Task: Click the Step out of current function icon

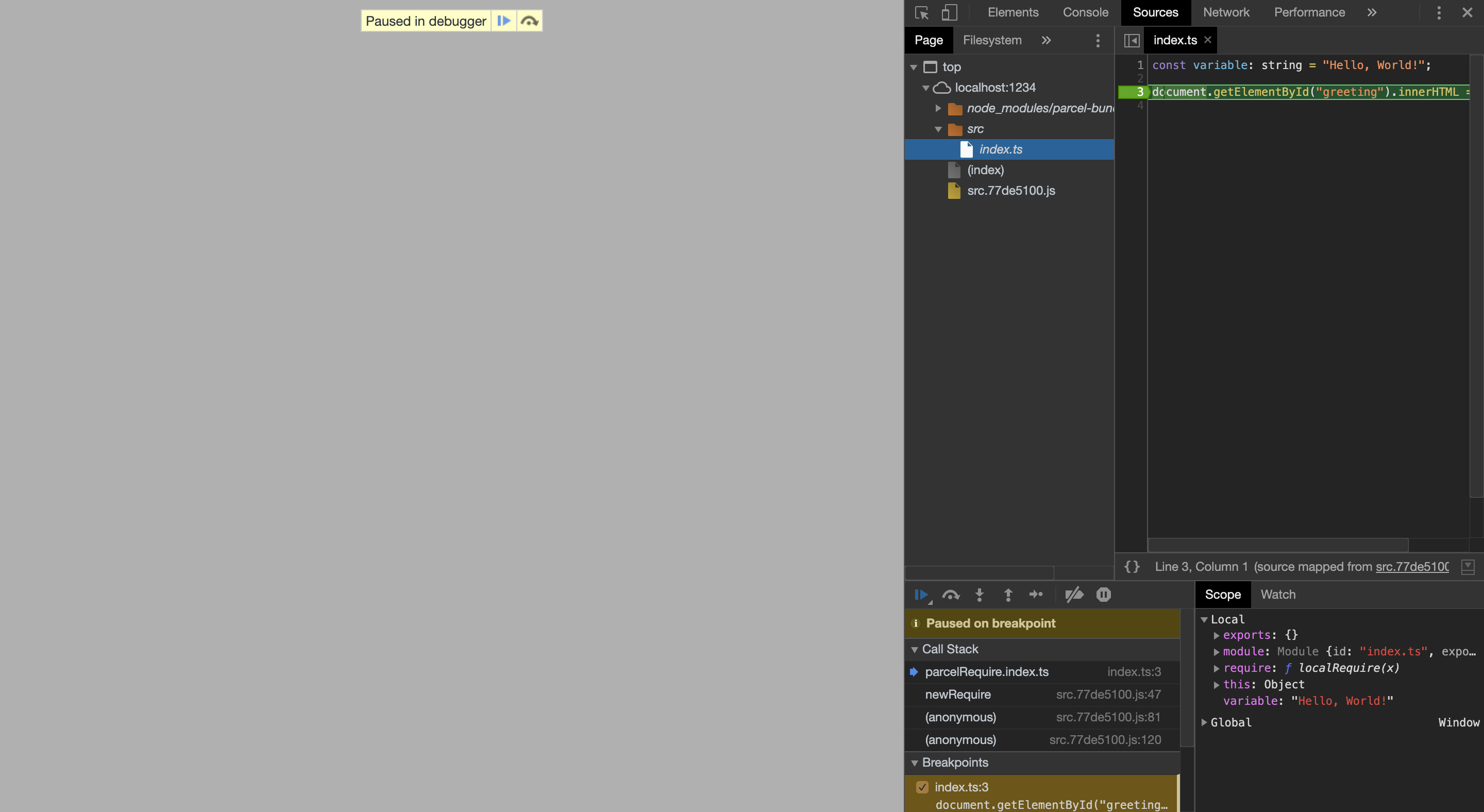Action: point(1008,595)
